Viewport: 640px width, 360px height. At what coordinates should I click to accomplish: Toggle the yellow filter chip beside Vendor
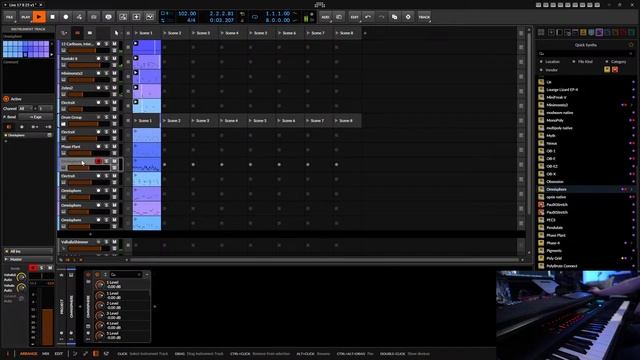(607, 70)
